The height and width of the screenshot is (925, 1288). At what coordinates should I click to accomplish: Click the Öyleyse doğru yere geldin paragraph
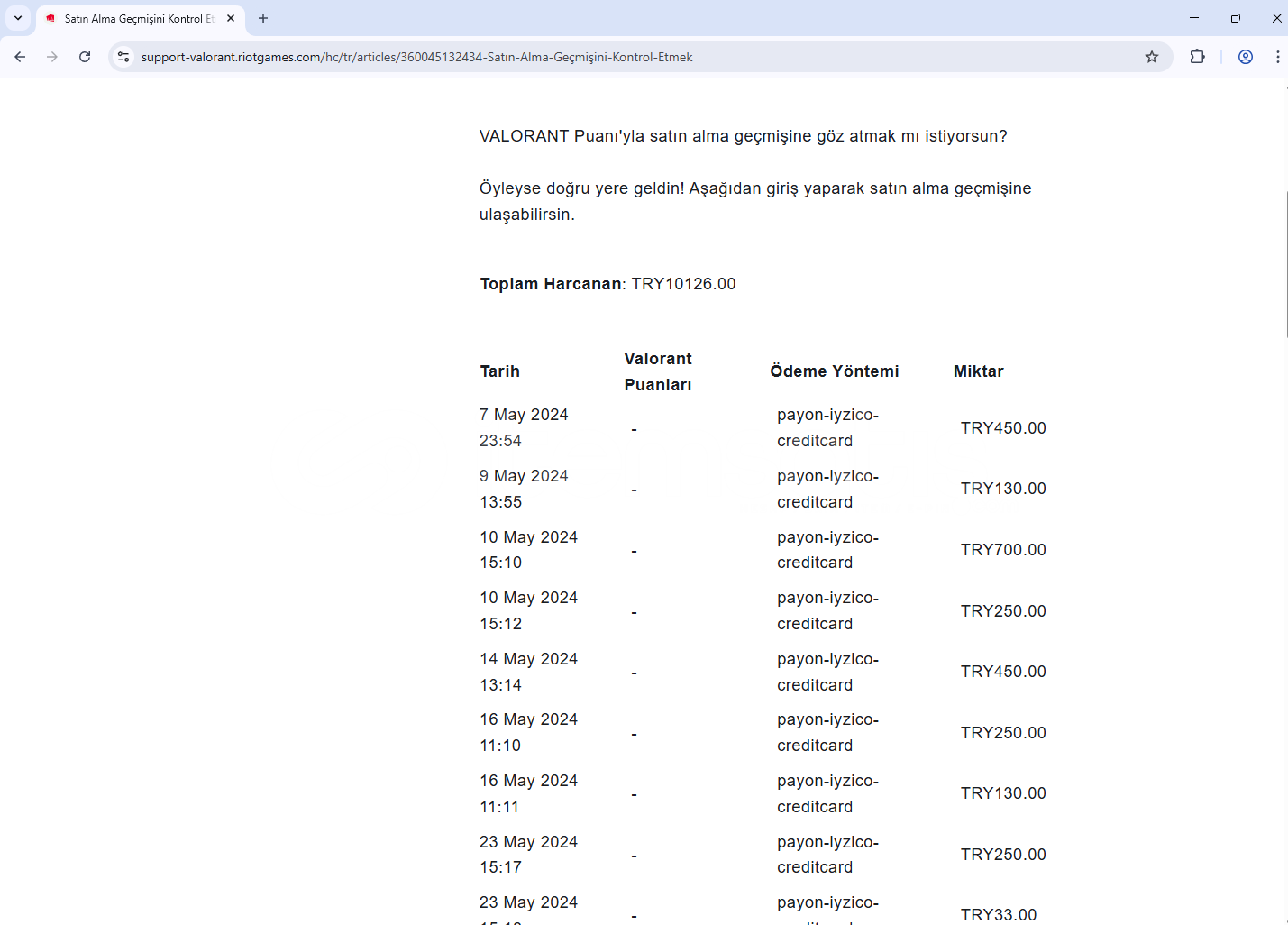click(755, 201)
